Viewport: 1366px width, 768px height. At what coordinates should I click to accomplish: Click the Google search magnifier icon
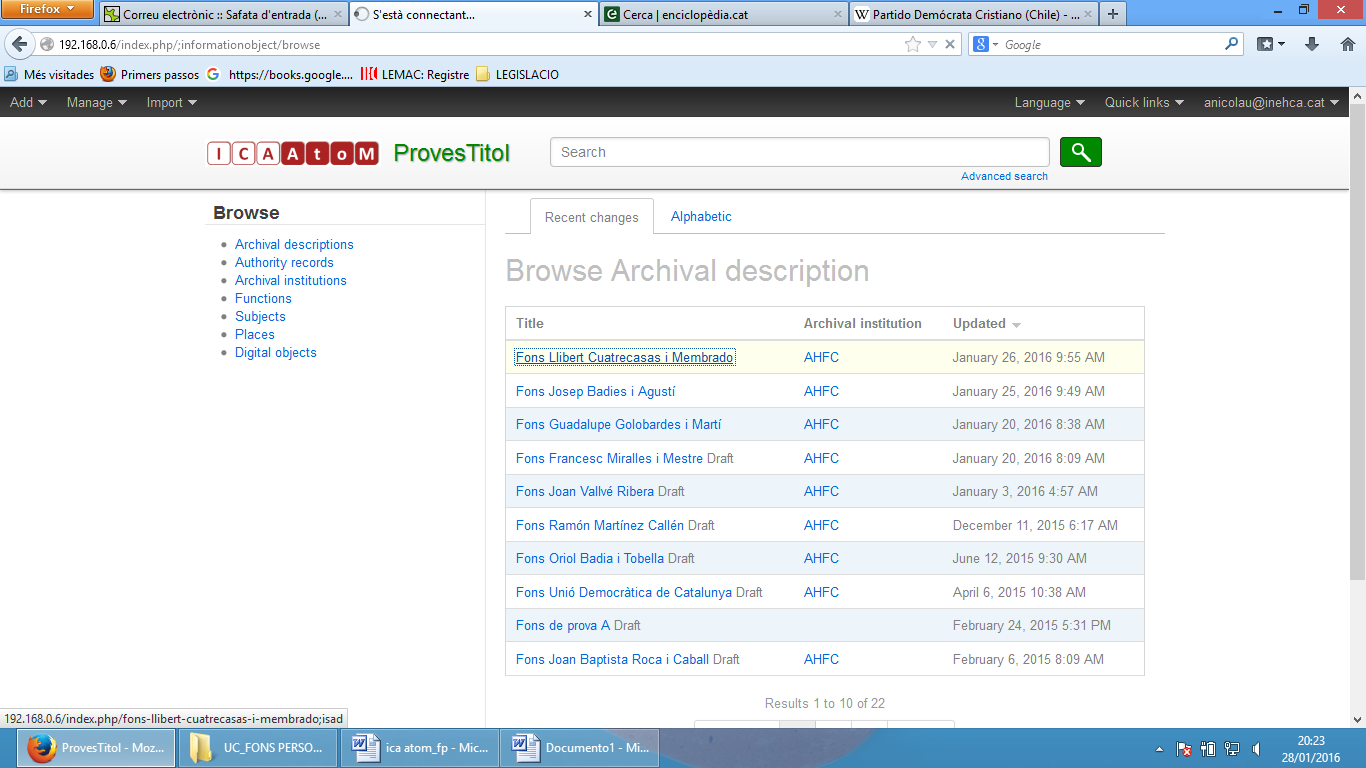point(1231,44)
